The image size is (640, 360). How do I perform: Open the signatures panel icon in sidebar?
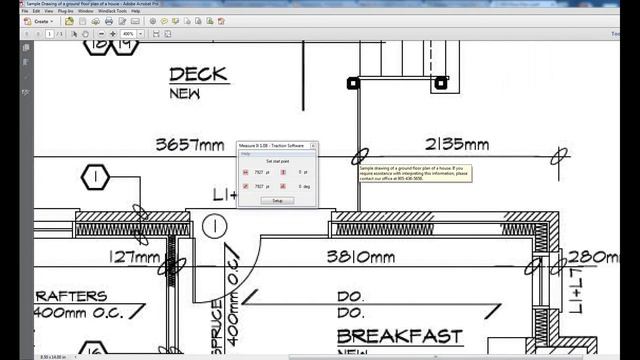tap(26, 93)
